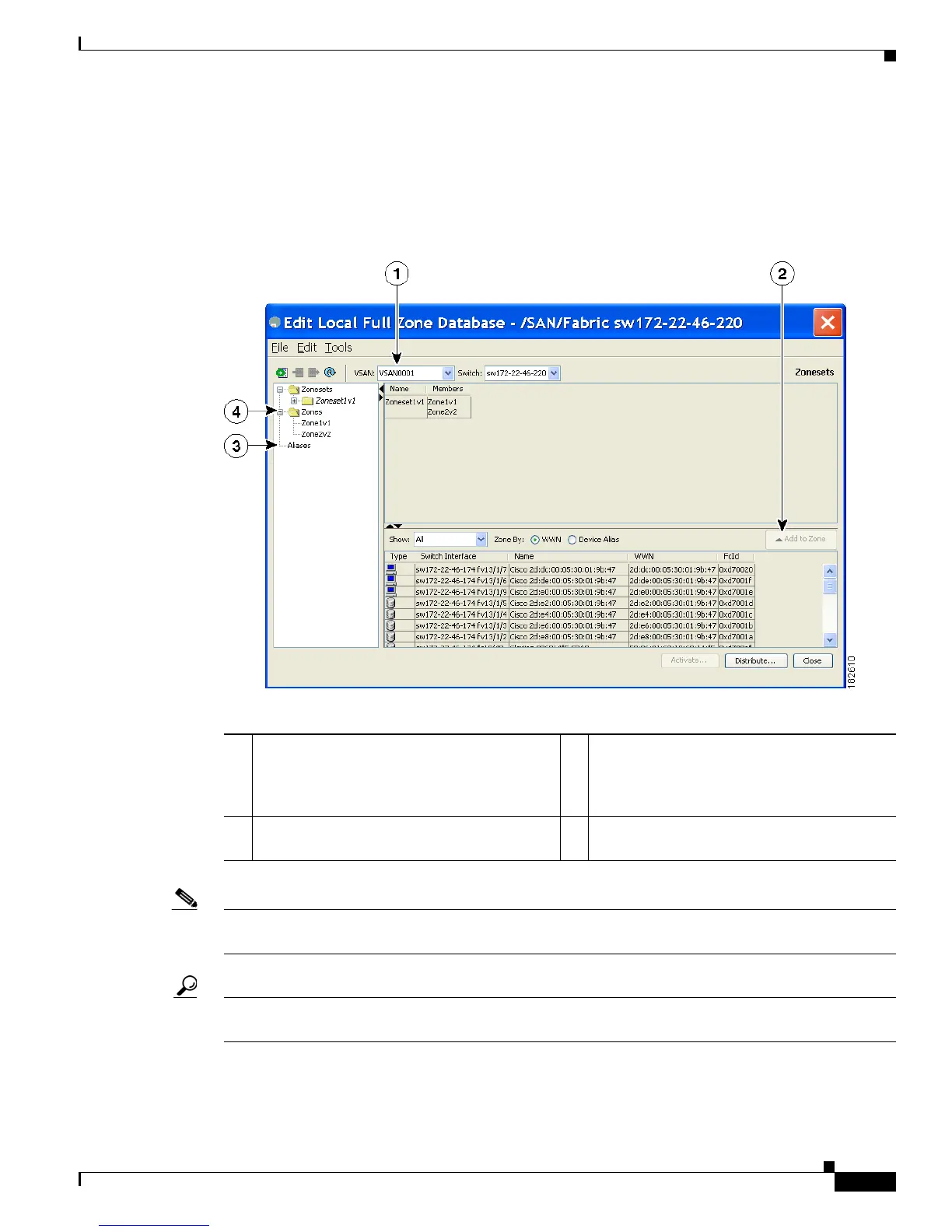Click host icon in fv13/1/7 row
This screenshot has width=952, height=1232.
coord(391,569)
